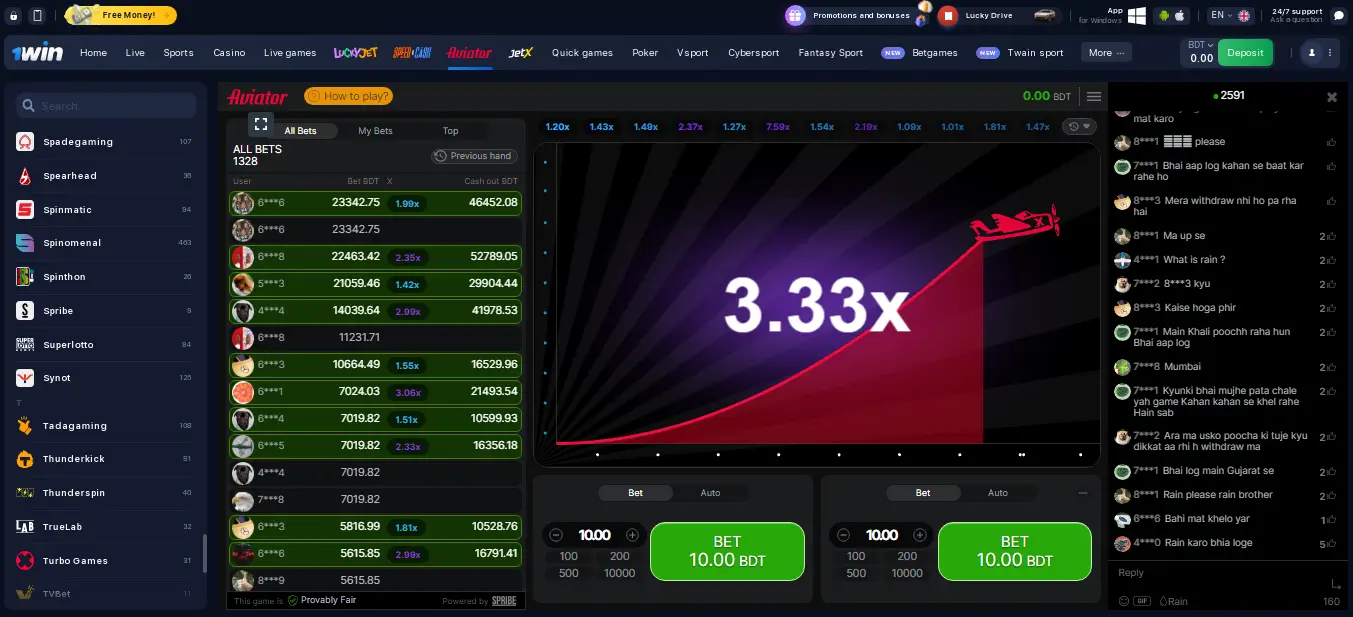Click the Windows app download icon
The image size is (1353, 617).
click(1137, 16)
